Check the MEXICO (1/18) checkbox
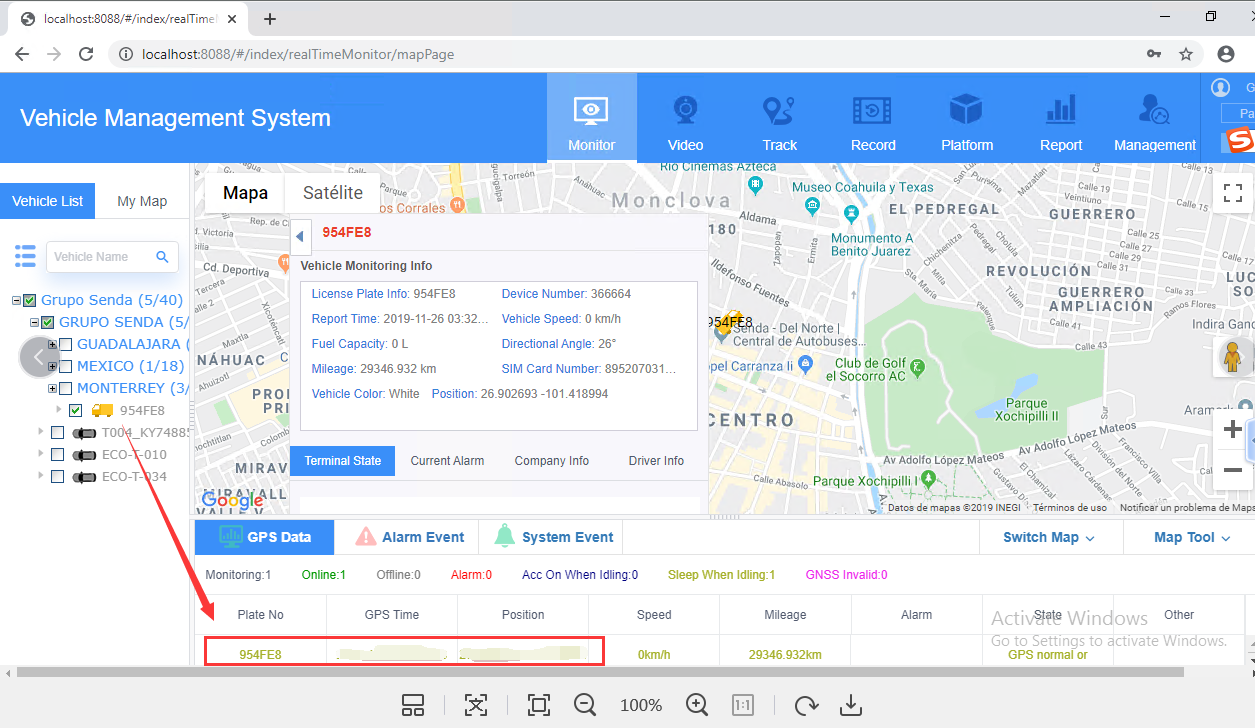The height and width of the screenshot is (728, 1255). coord(65,366)
